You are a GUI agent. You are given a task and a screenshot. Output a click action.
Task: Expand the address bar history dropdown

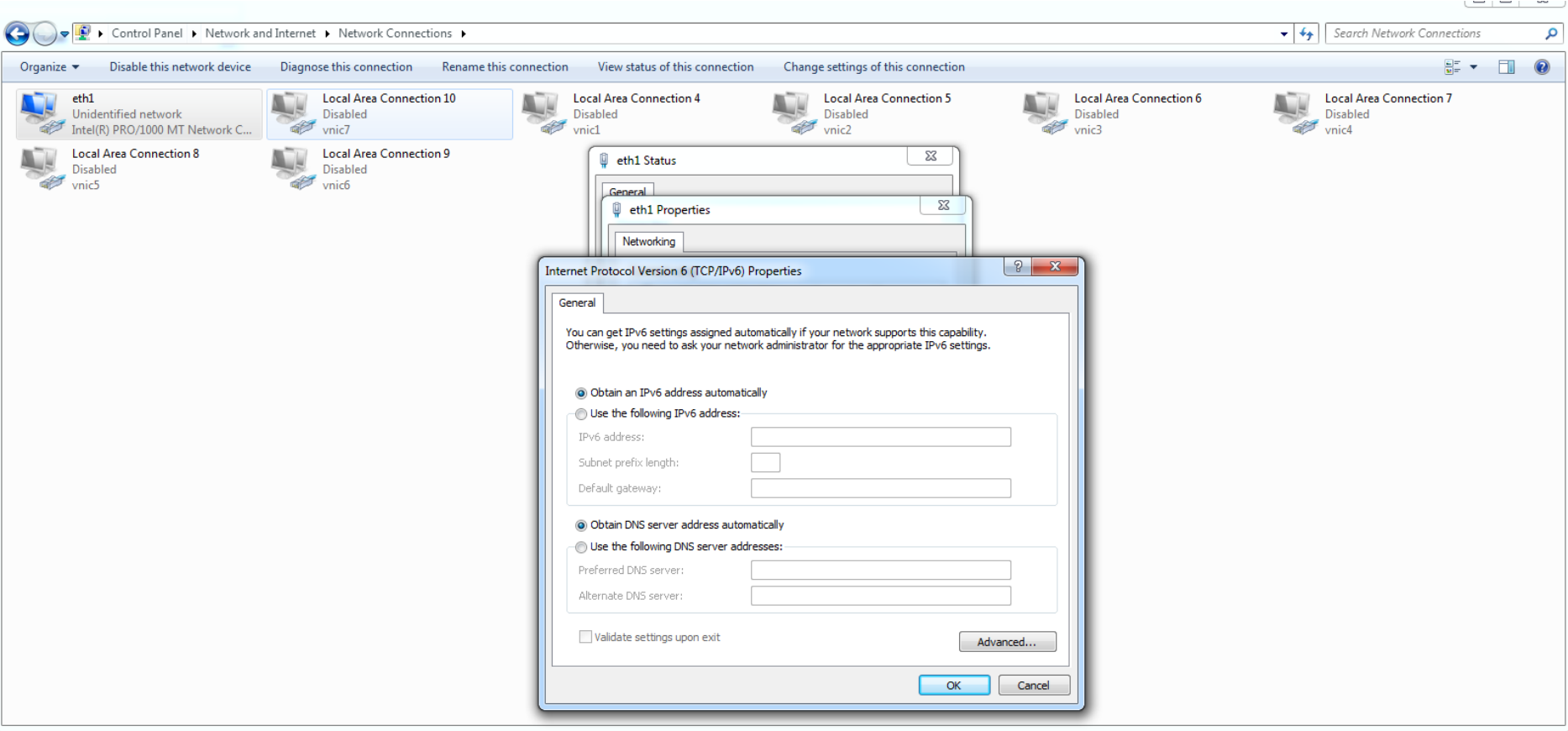[x=1283, y=34]
